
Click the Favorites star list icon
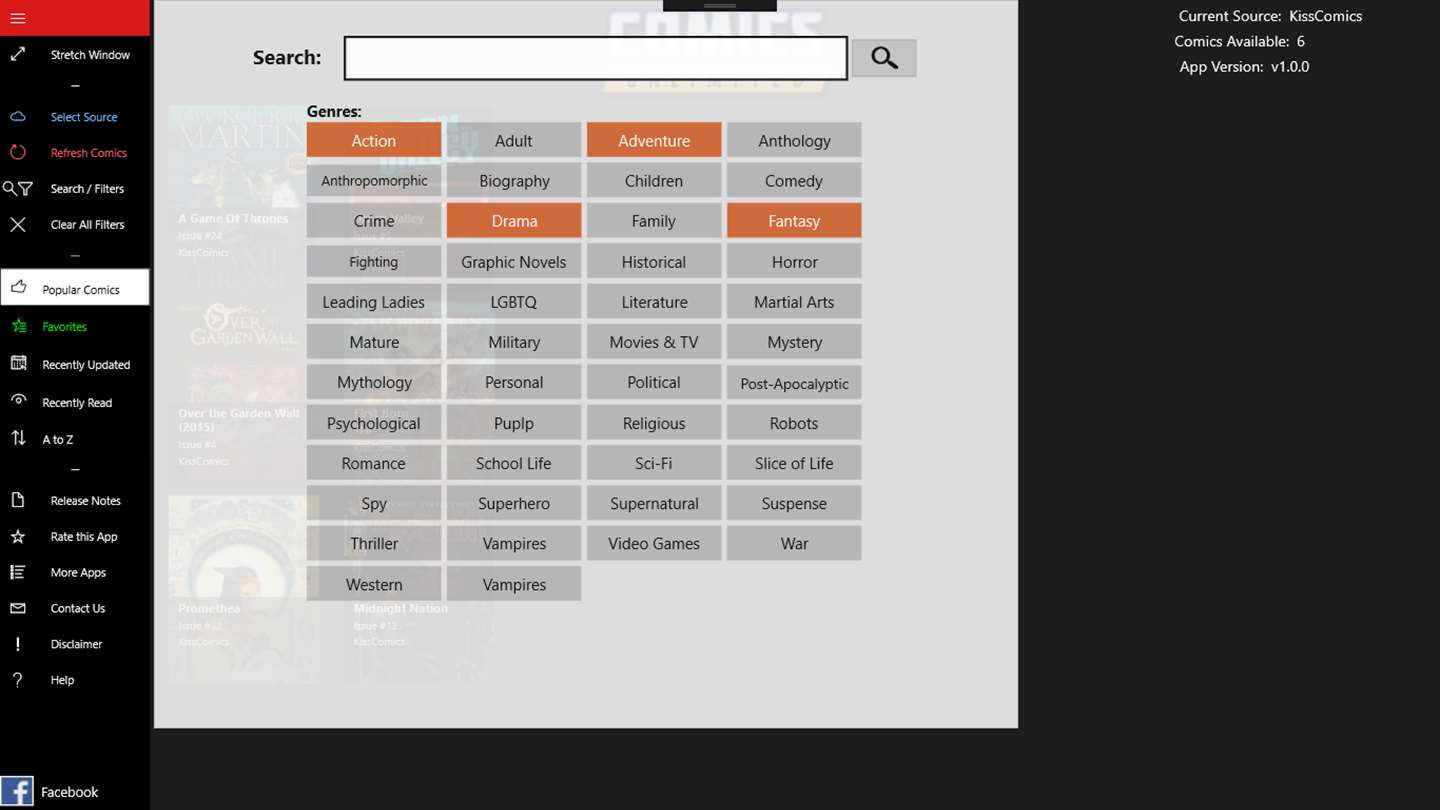18,326
